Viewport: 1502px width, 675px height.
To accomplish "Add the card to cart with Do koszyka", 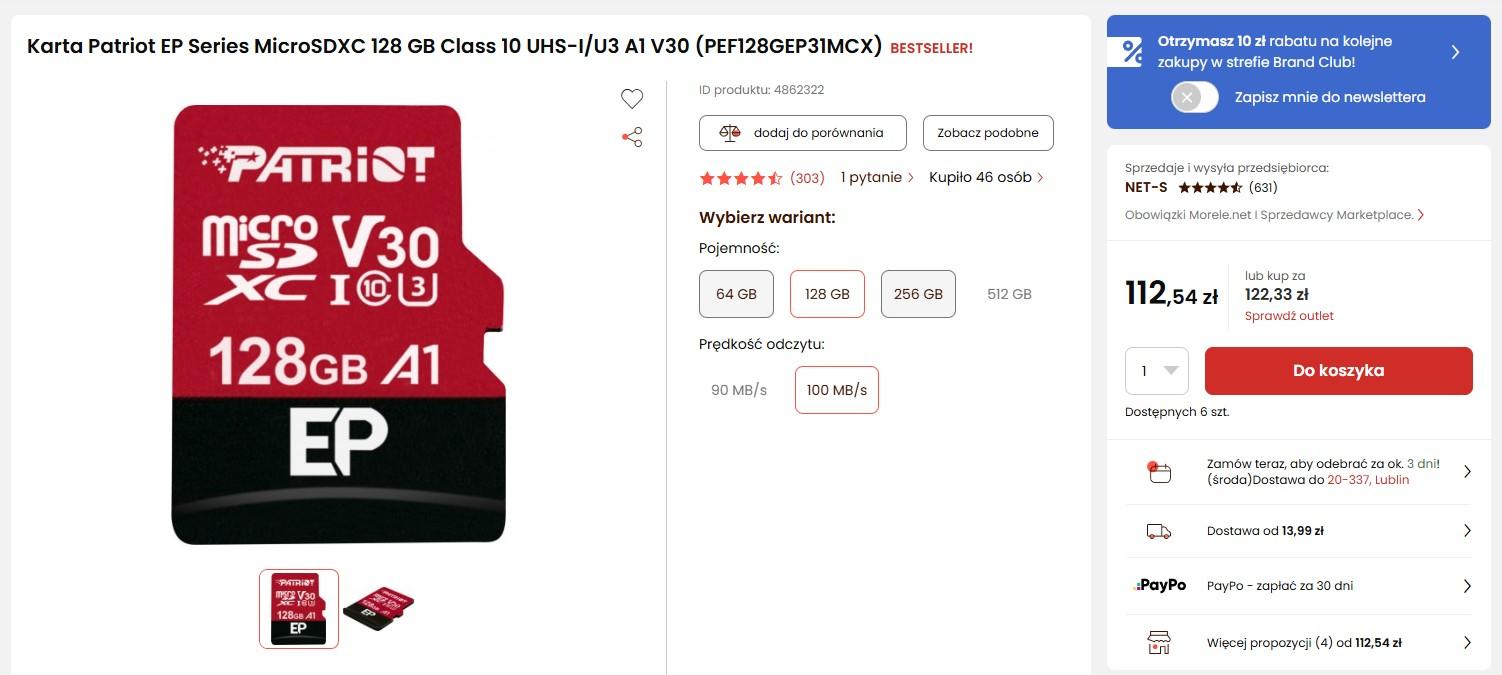I will click(x=1338, y=371).
